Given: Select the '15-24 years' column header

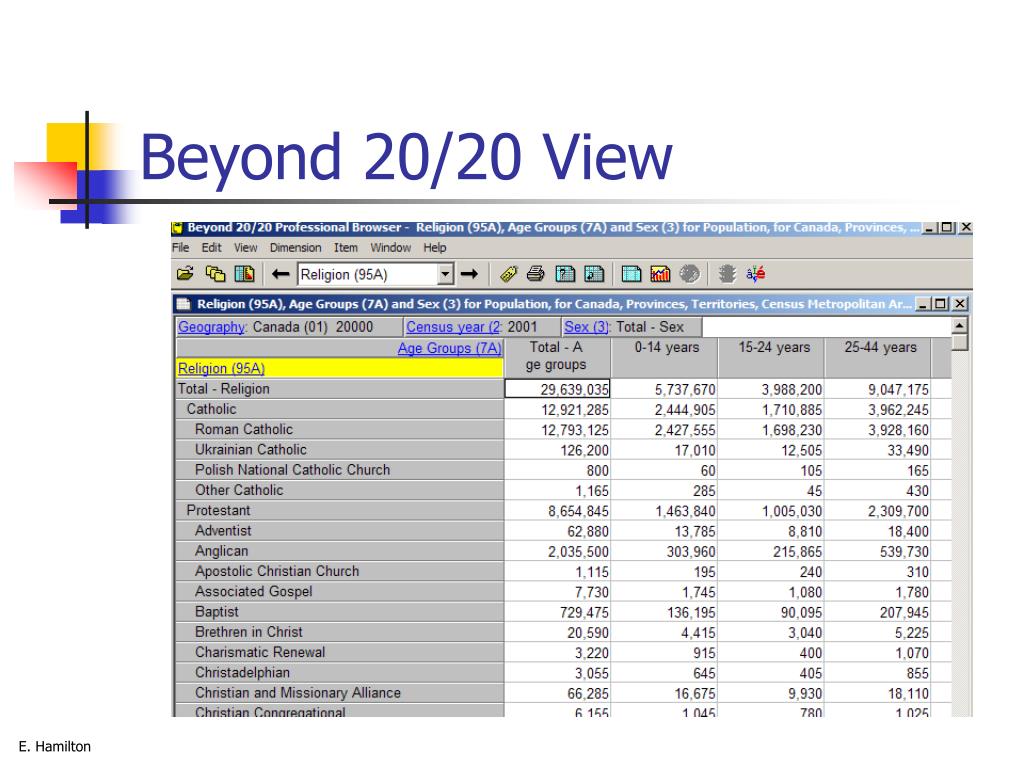Looking at the screenshot, I should [x=772, y=357].
